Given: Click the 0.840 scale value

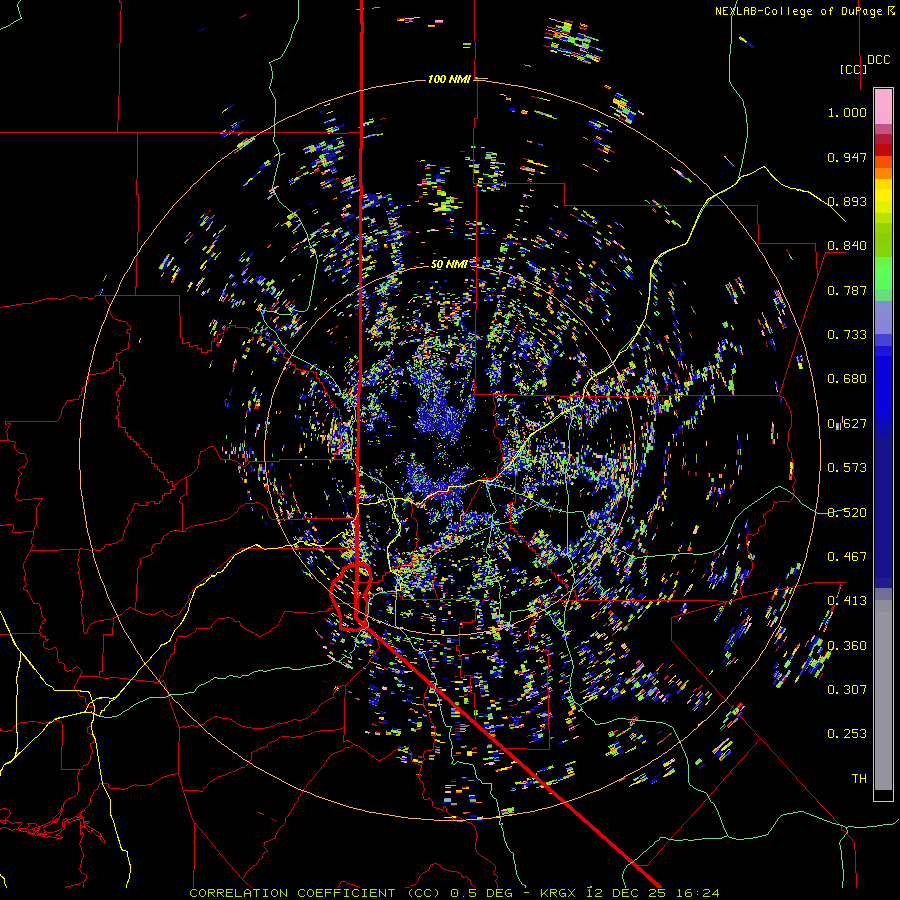Looking at the screenshot, I should click(847, 246).
